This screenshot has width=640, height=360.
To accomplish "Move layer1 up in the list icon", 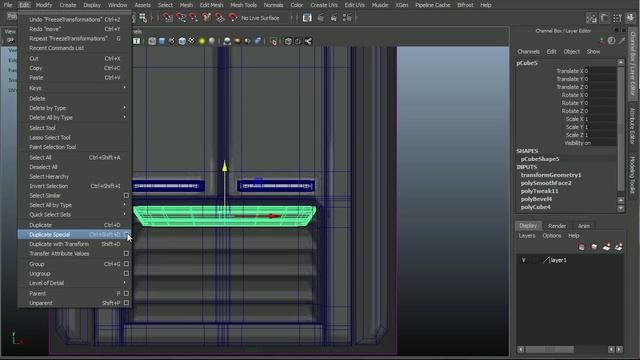I will tap(581, 247).
